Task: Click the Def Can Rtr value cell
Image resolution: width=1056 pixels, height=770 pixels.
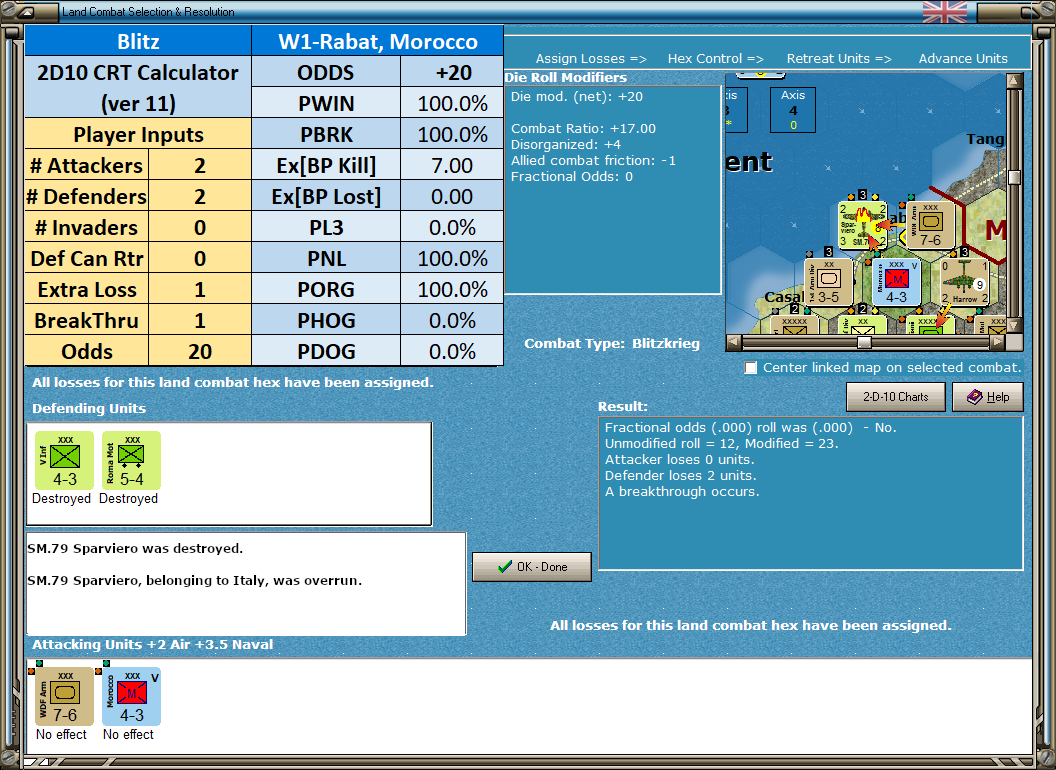Action: pos(199,259)
